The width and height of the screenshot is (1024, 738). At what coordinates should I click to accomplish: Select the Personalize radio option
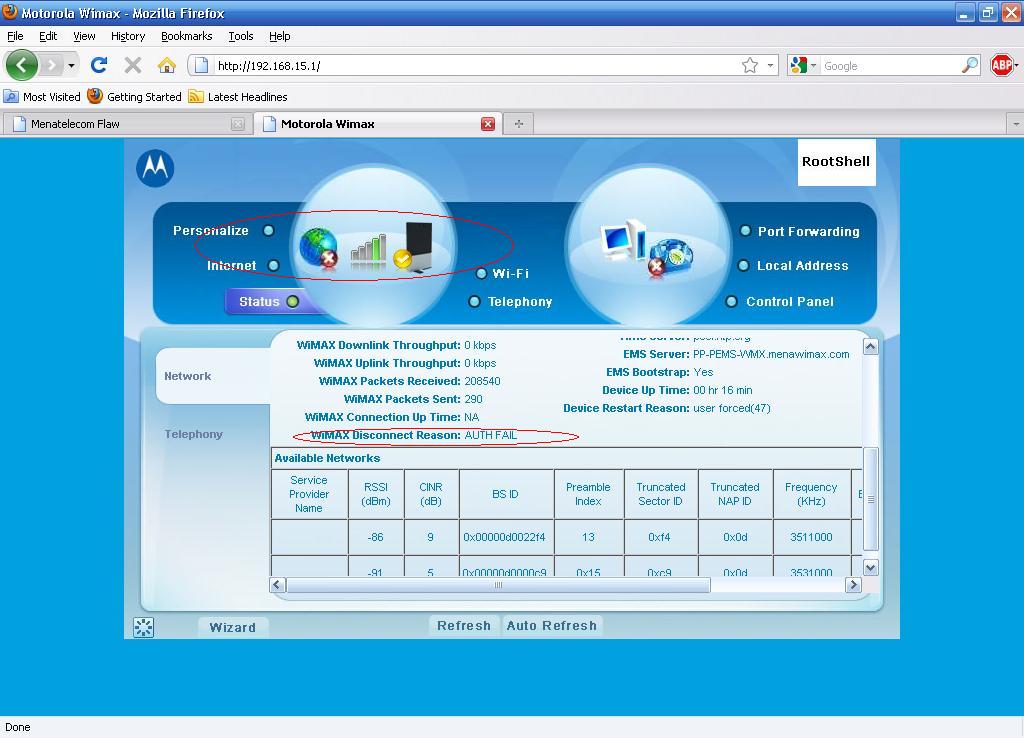[268, 231]
